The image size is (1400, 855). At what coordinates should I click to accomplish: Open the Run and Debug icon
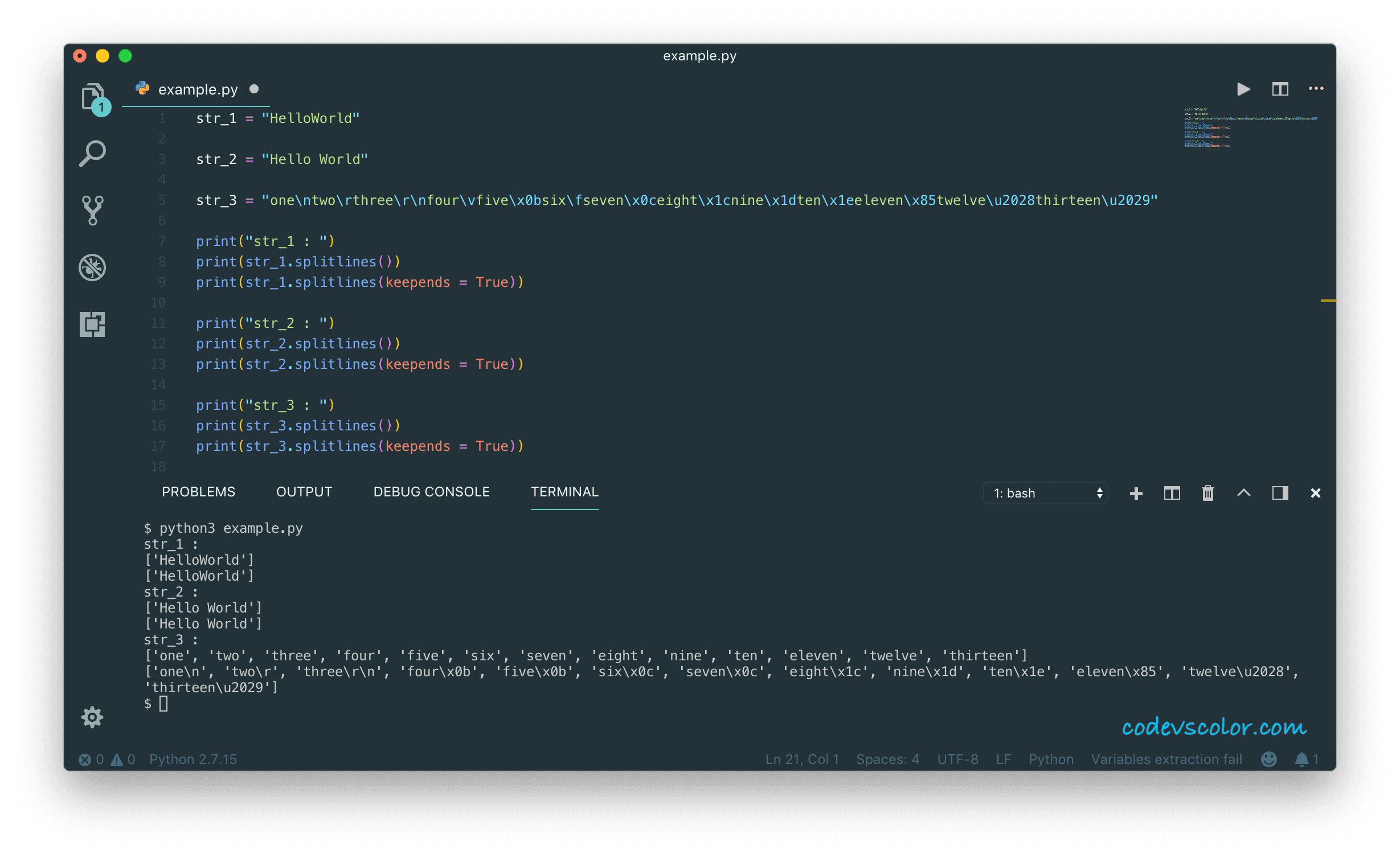(93, 268)
